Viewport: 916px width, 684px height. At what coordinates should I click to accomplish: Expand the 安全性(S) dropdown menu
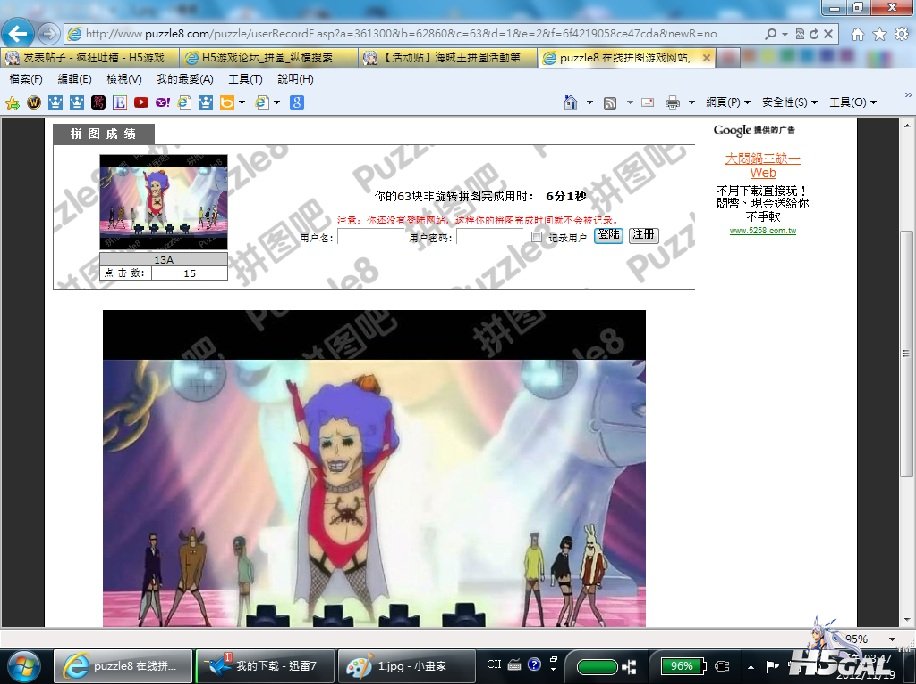tap(789, 102)
